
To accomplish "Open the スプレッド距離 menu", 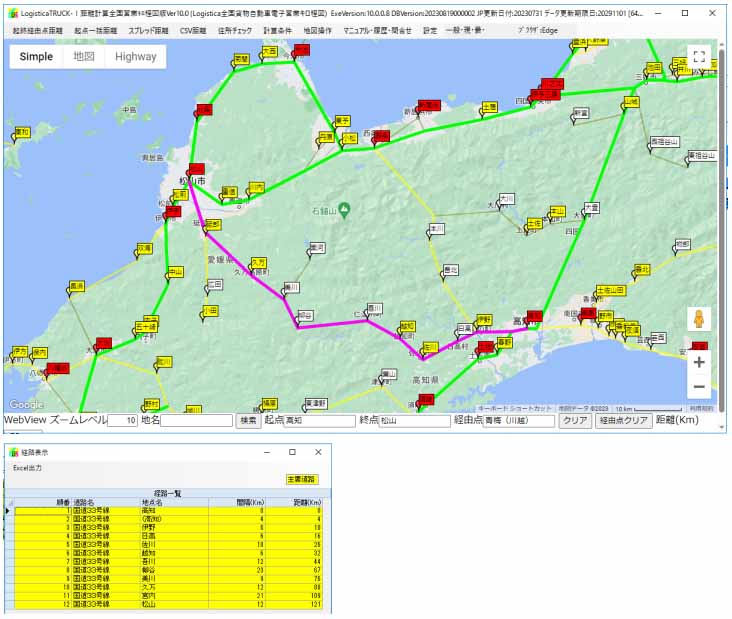I will click(148, 30).
